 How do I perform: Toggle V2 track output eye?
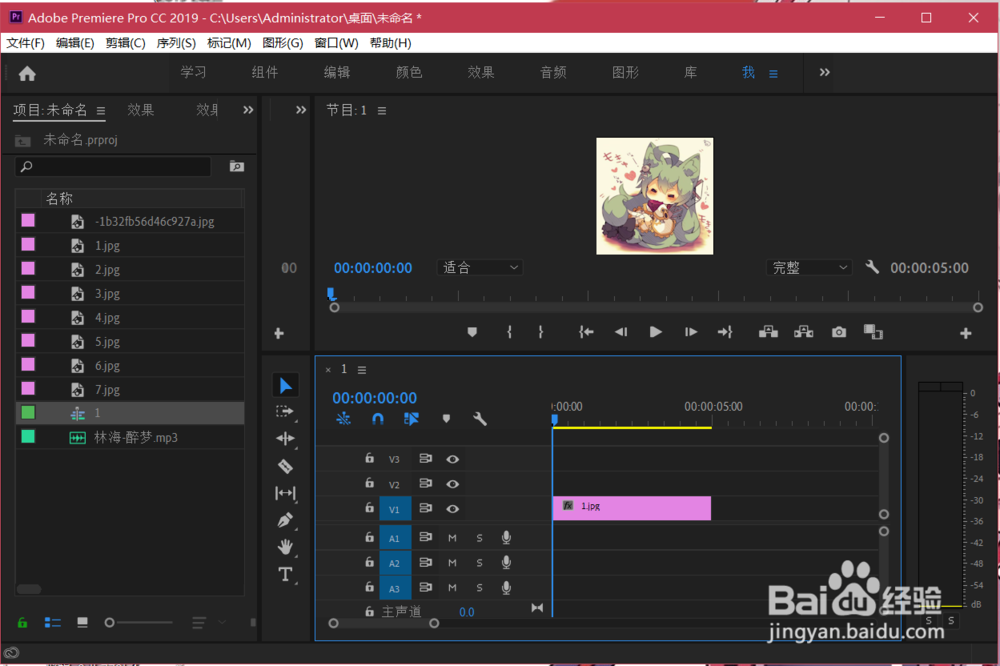tap(452, 484)
